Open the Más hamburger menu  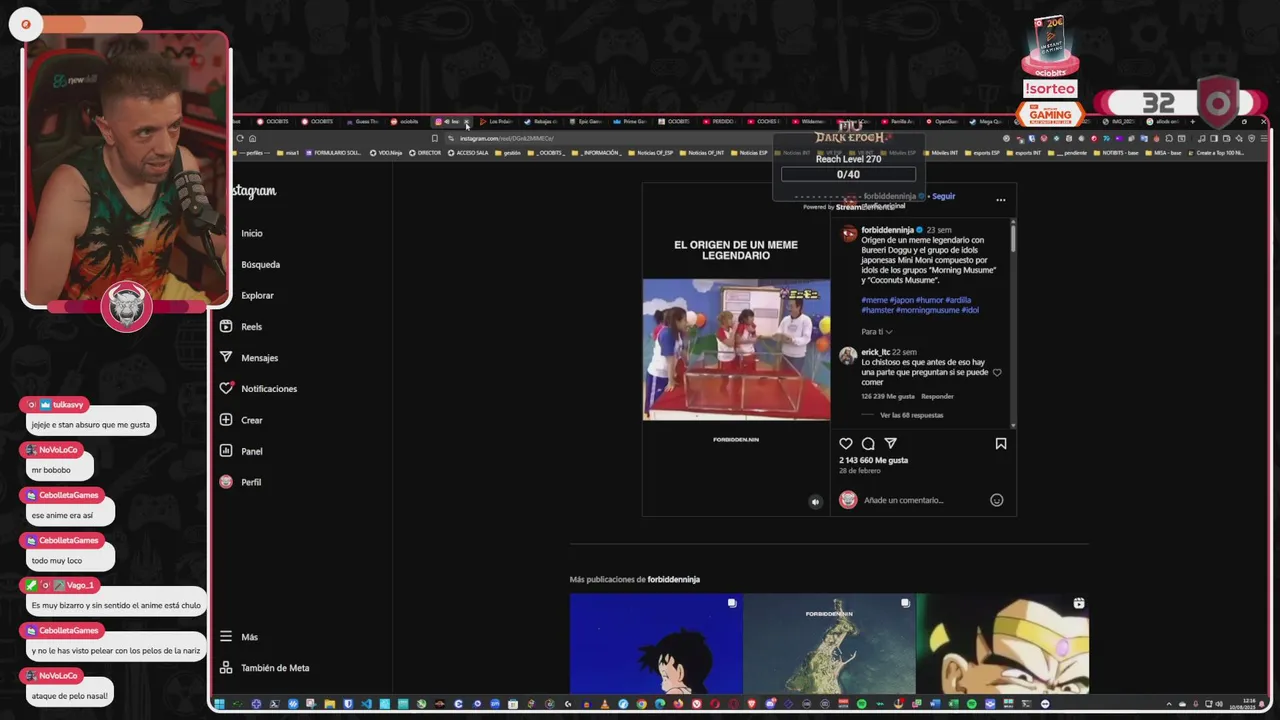[x=226, y=636]
